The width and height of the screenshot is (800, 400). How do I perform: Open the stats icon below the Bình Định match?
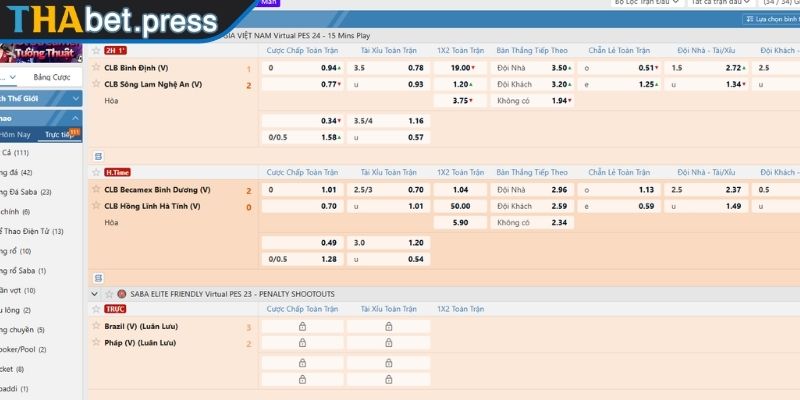[x=98, y=156]
